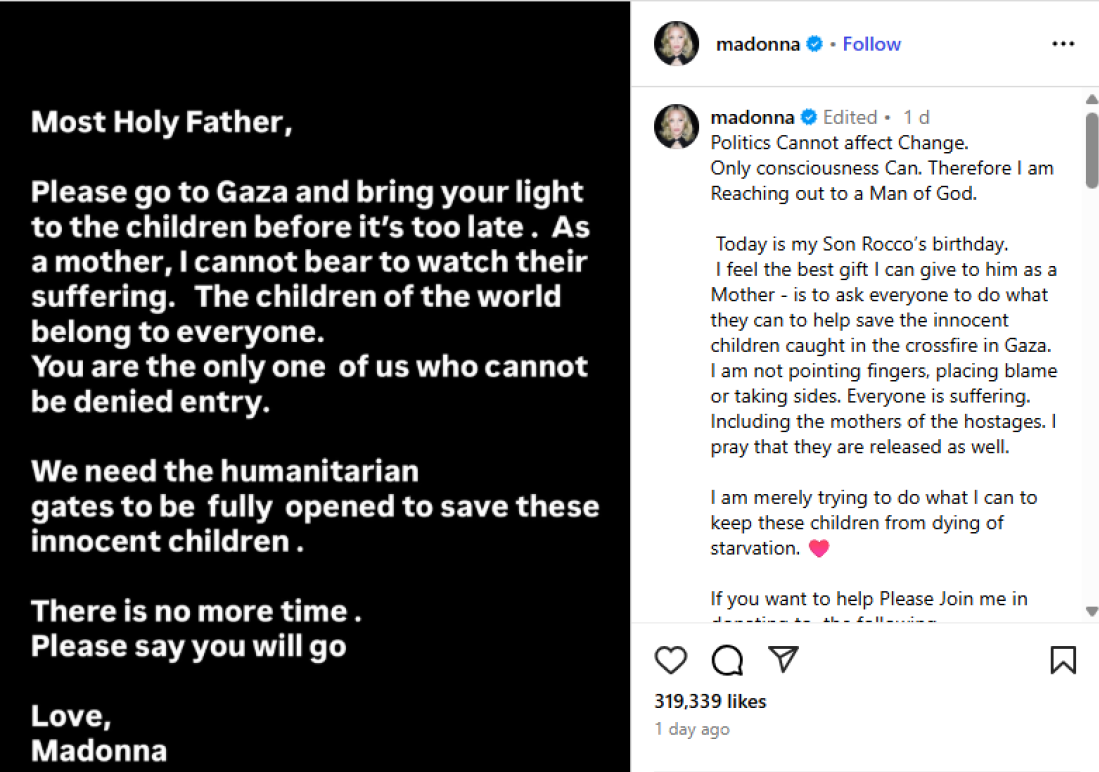Click the '1 day ago' post timestamp
Image resolution: width=1099 pixels, height=772 pixels.
click(692, 729)
